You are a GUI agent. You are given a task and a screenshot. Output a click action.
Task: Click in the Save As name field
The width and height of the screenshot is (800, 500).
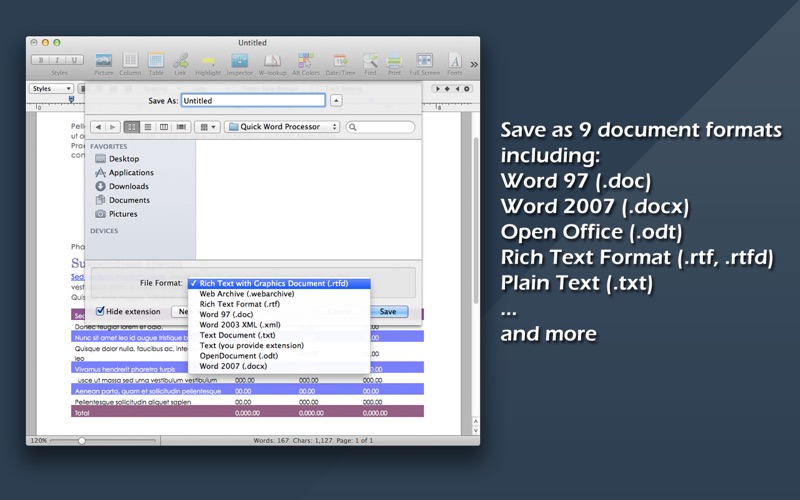(x=253, y=101)
